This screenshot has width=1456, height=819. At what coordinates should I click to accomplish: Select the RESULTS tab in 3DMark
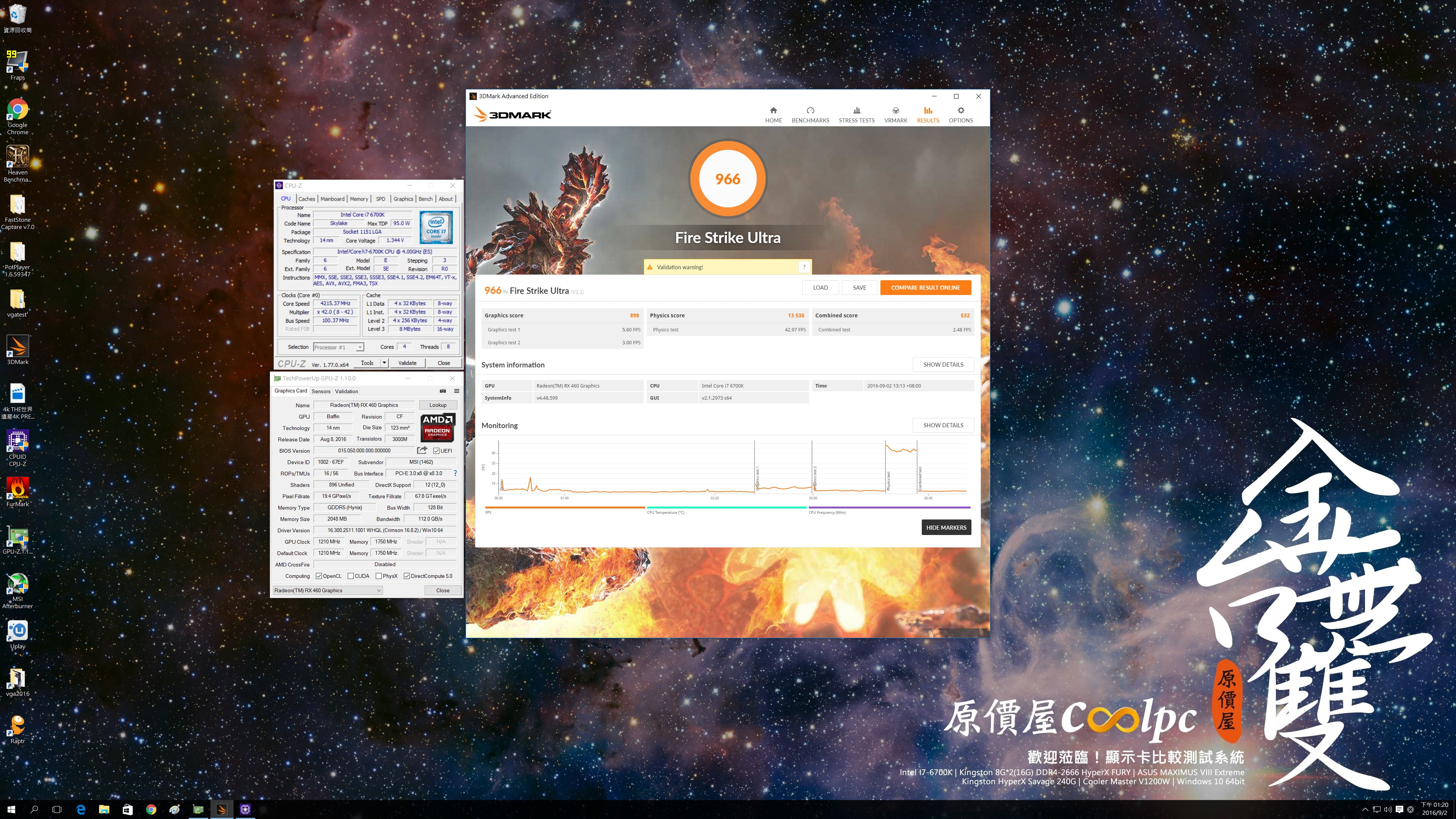click(927, 115)
